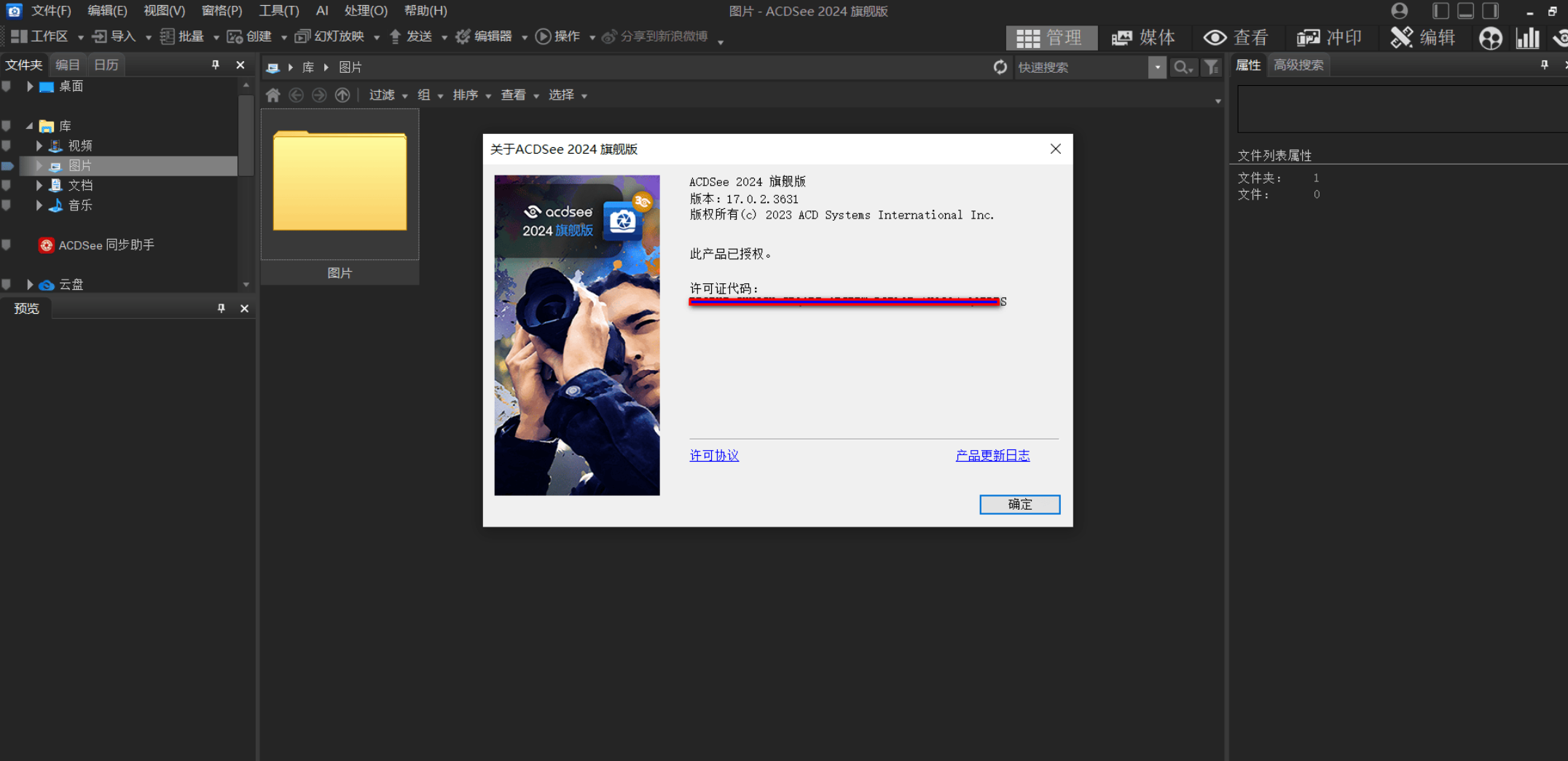
Task: Switch to Manage mode
Action: [1051, 37]
